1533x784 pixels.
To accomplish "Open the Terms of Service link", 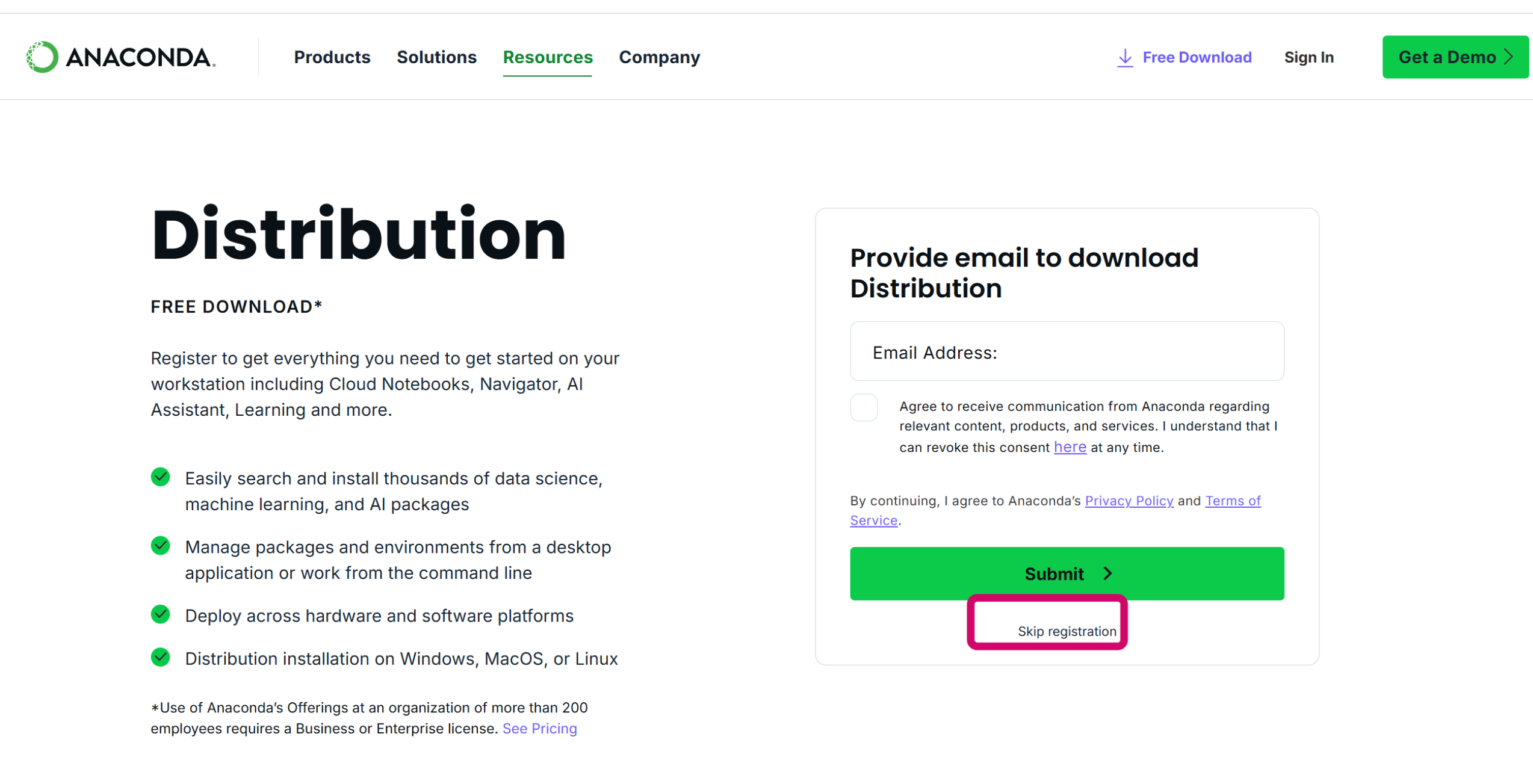I will (1232, 501).
